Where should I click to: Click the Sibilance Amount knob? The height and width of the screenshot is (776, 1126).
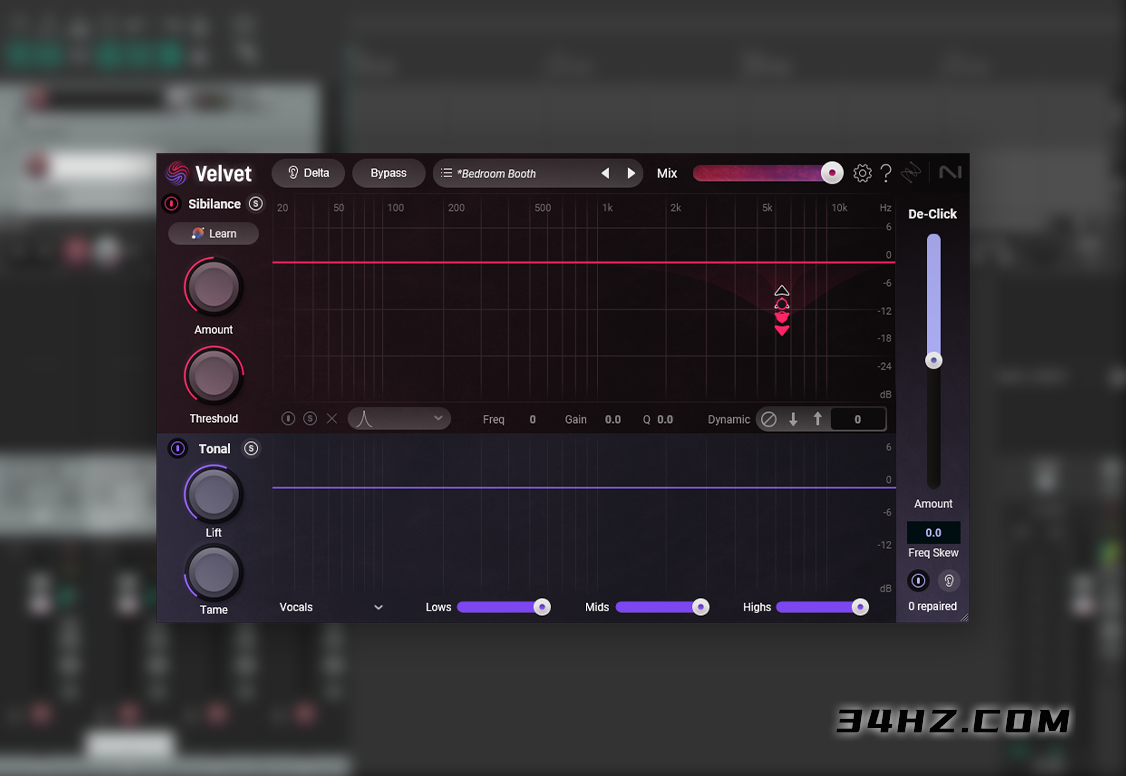[213, 287]
